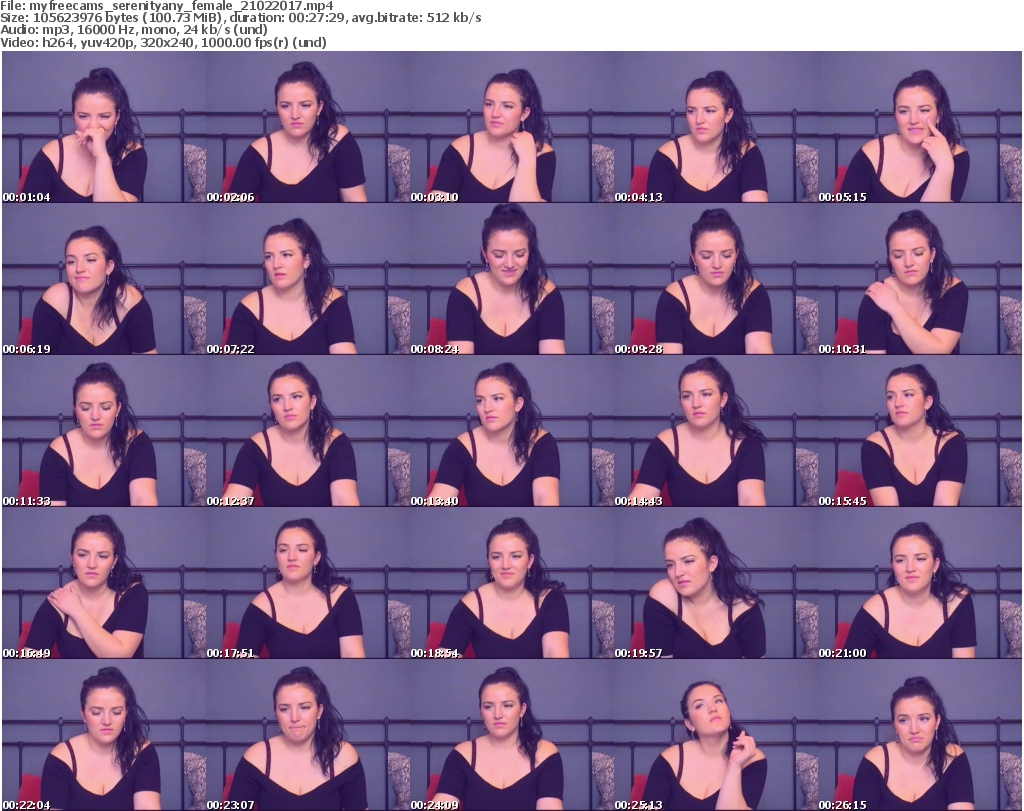The height and width of the screenshot is (811, 1024).
Task: Pick the frame stamped 00:12:37
Action: click(308, 431)
